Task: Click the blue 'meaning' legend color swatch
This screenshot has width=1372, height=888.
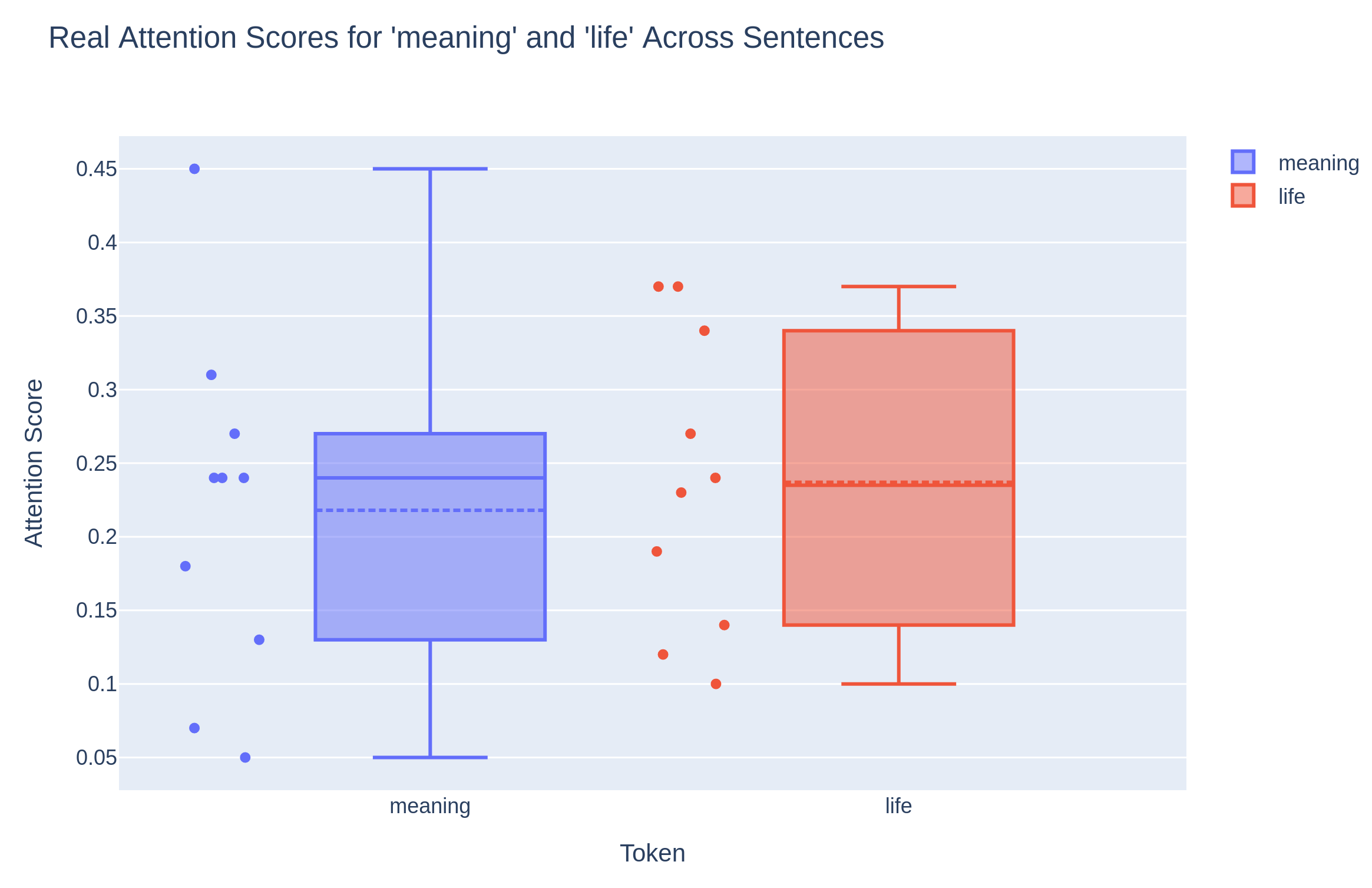Action: point(1242,162)
